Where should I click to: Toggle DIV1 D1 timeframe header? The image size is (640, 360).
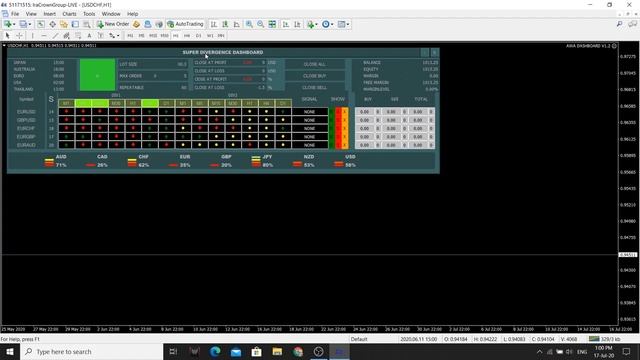[166, 104]
